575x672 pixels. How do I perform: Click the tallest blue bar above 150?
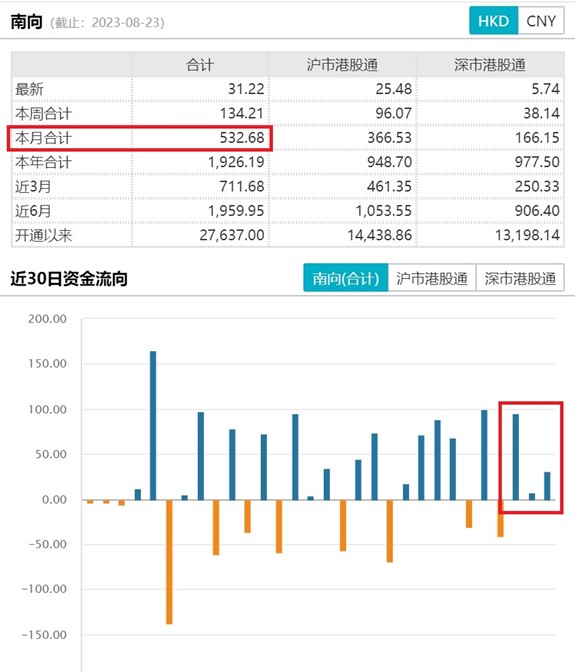click(153, 426)
